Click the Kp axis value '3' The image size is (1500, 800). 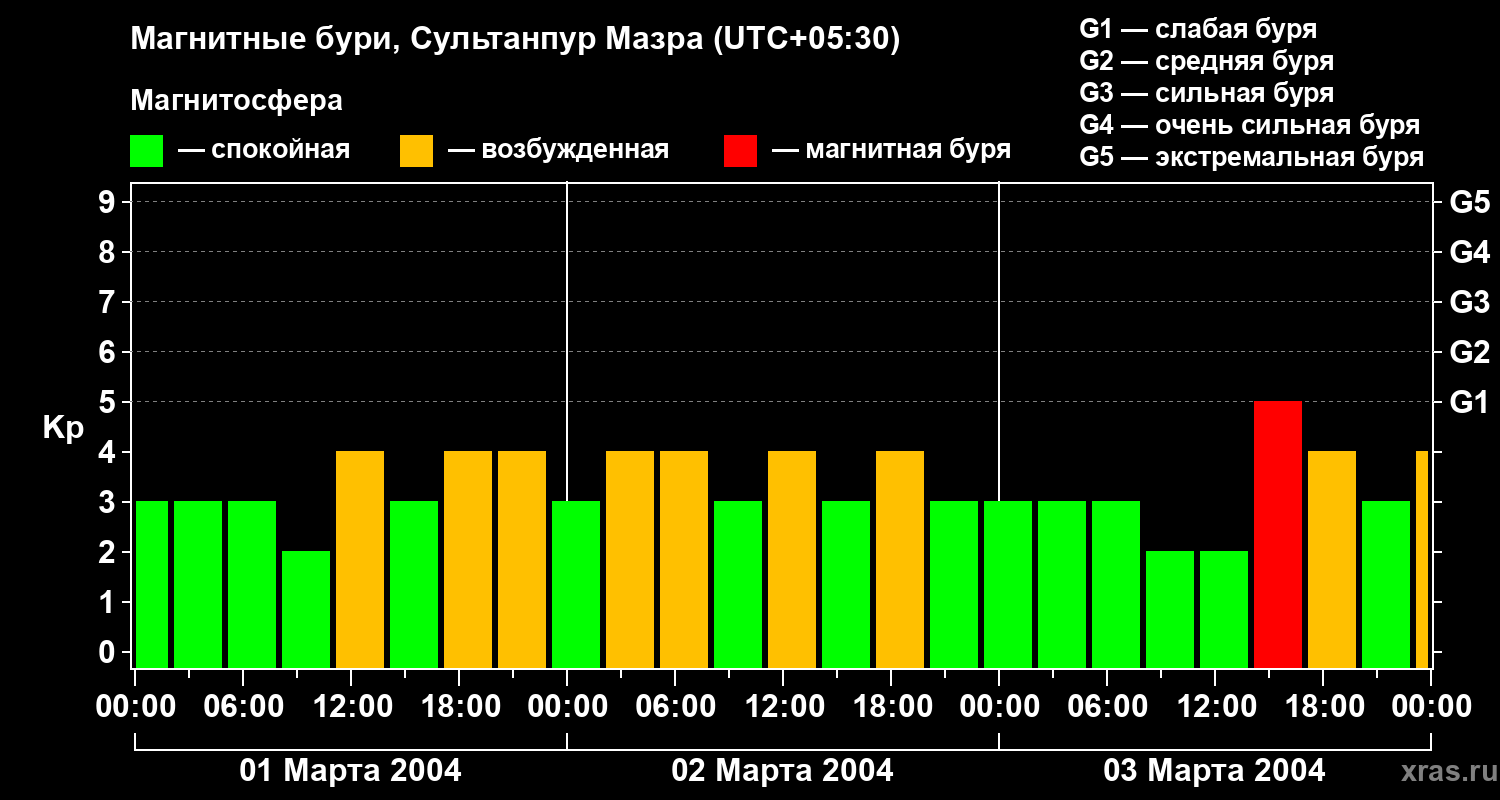tap(109, 502)
